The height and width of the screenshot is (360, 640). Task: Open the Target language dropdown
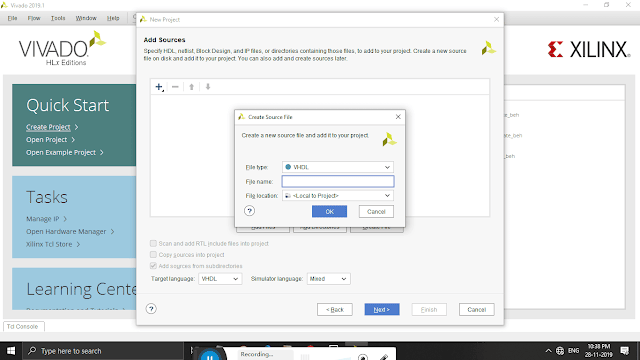pyautogui.click(x=220, y=279)
